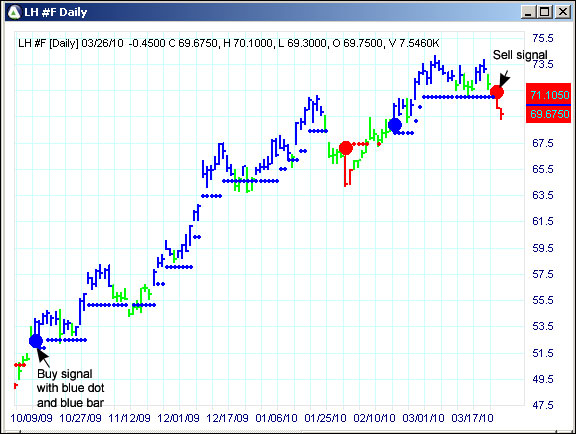This screenshot has height=434, width=576.
Task: Close the LH #F Daily chart window
Action: 562,12
